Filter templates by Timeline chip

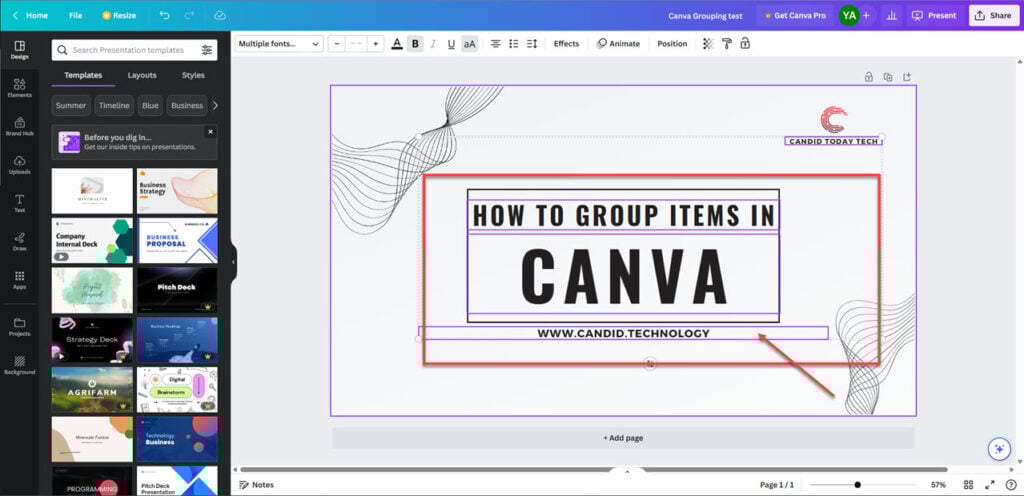click(114, 105)
